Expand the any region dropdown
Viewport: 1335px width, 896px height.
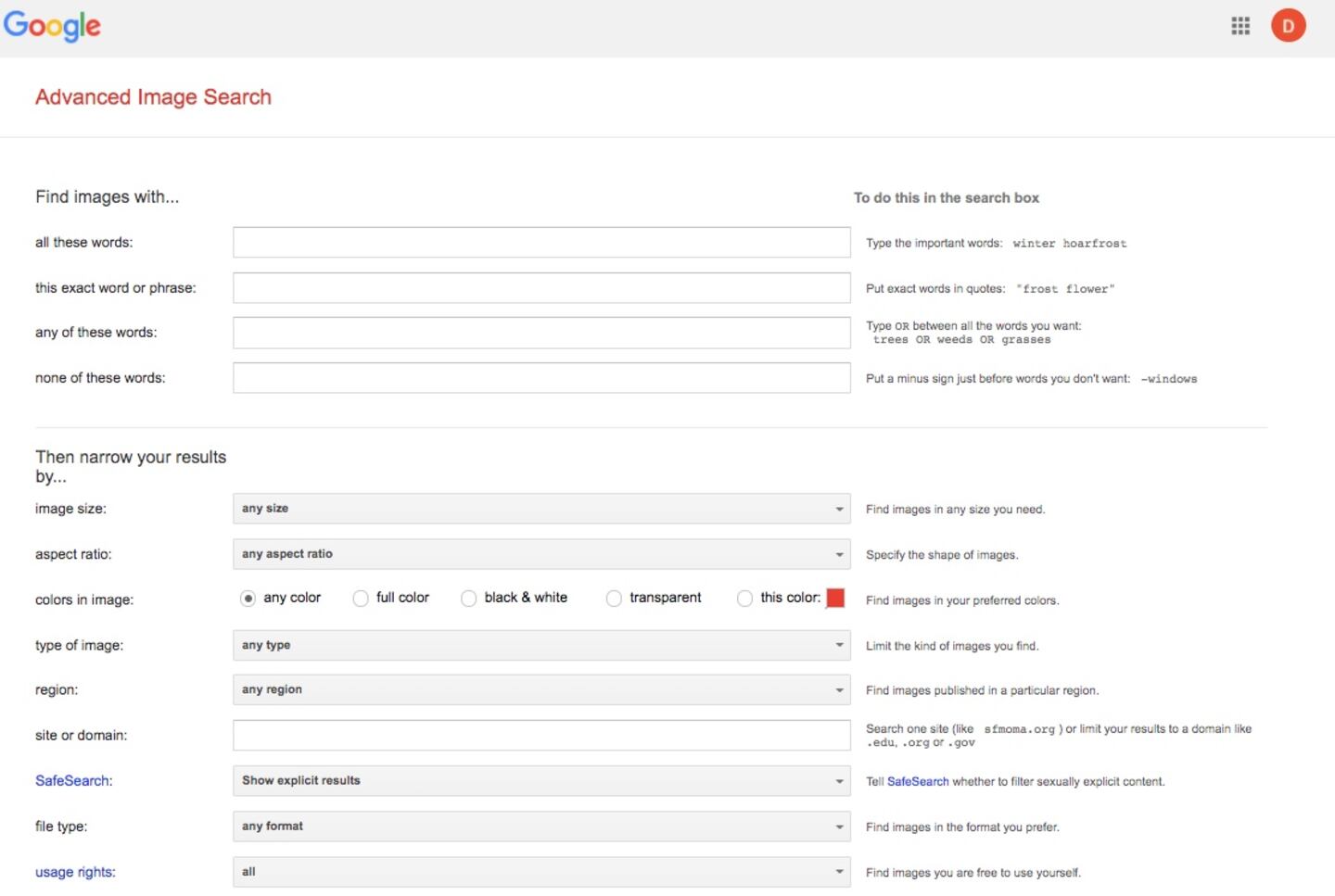(x=541, y=689)
